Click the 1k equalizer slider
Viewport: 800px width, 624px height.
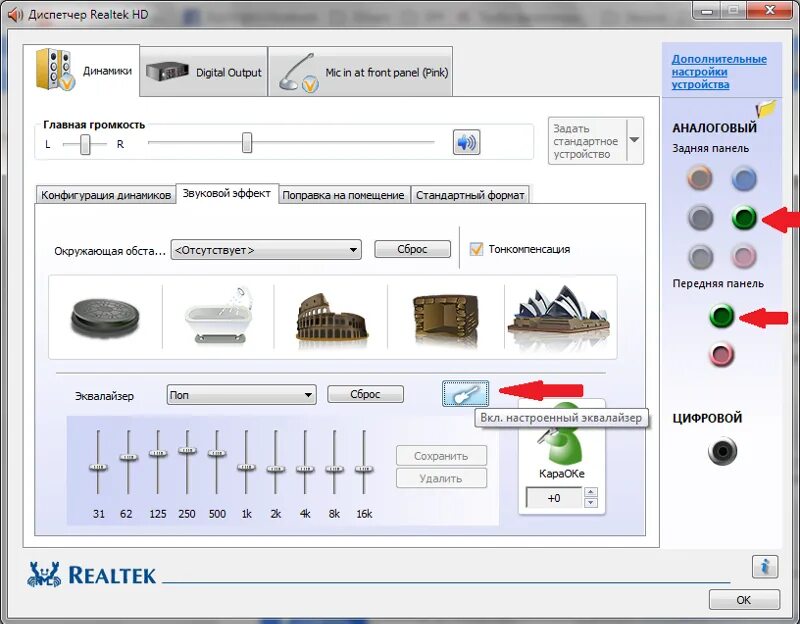(x=246, y=467)
